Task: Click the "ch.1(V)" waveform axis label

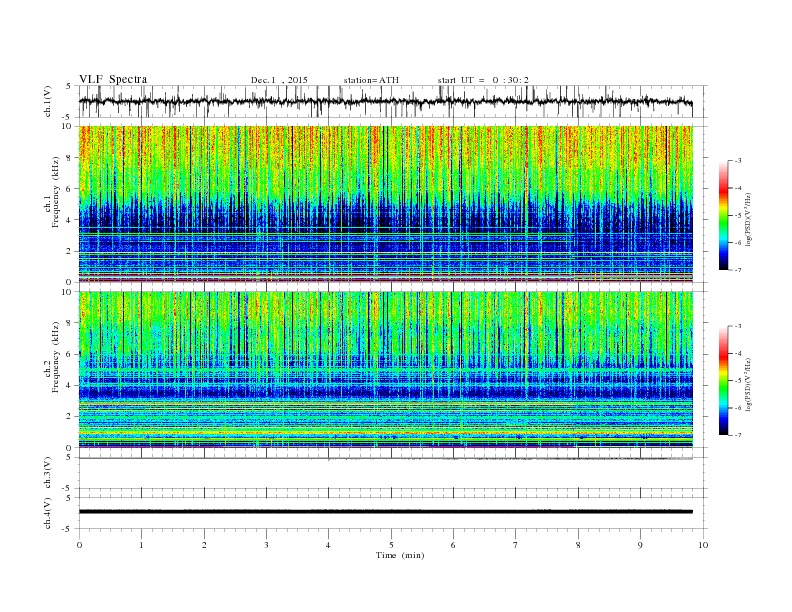Action: [48, 101]
